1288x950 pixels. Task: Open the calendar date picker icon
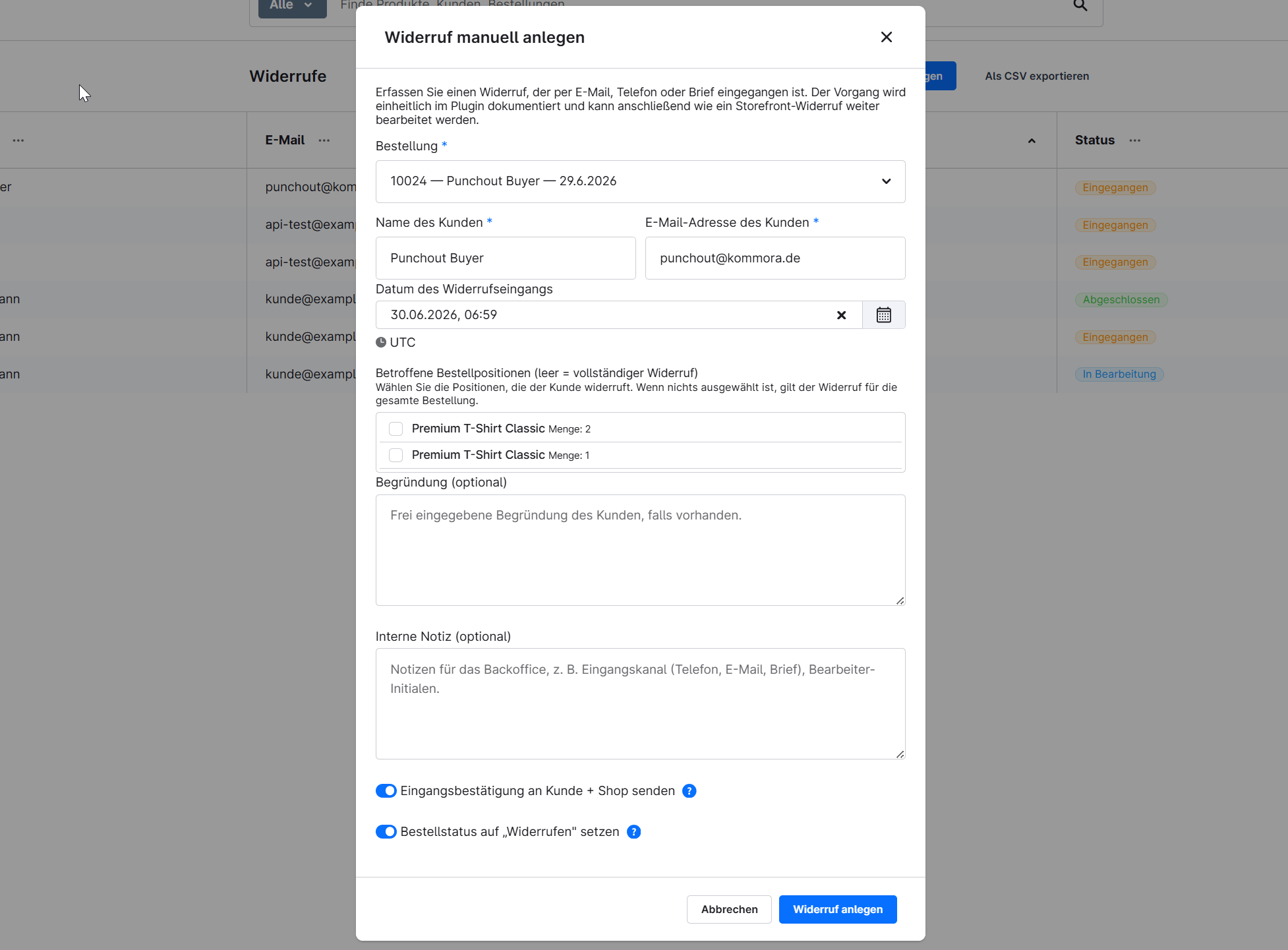click(883, 315)
